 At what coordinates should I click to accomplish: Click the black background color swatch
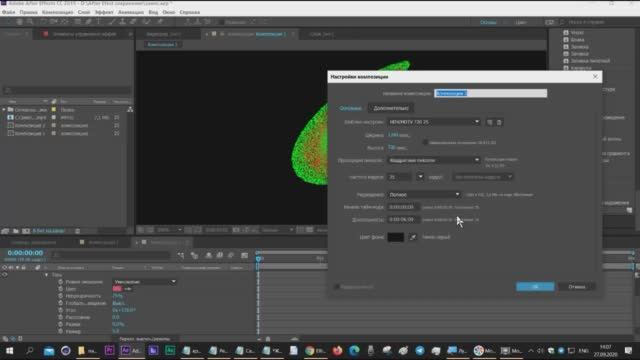tap(395, 237)
